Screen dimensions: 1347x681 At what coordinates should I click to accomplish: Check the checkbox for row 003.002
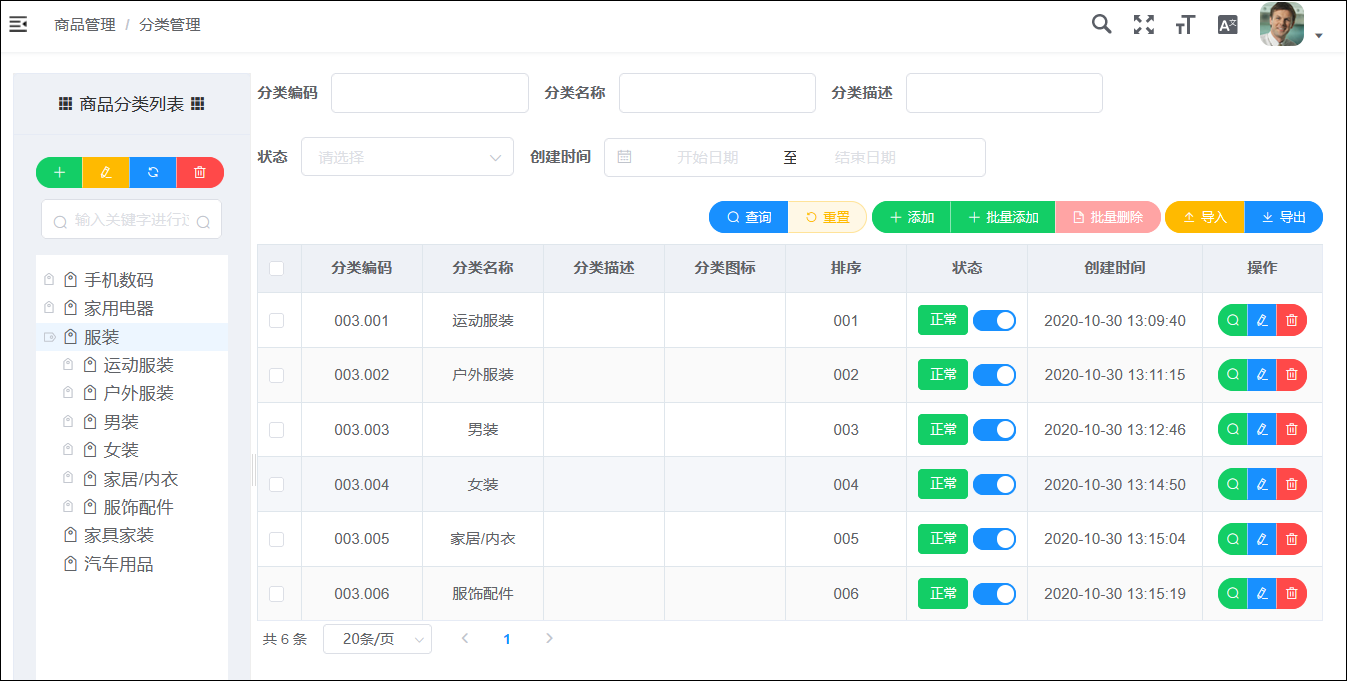coord(277,375)
